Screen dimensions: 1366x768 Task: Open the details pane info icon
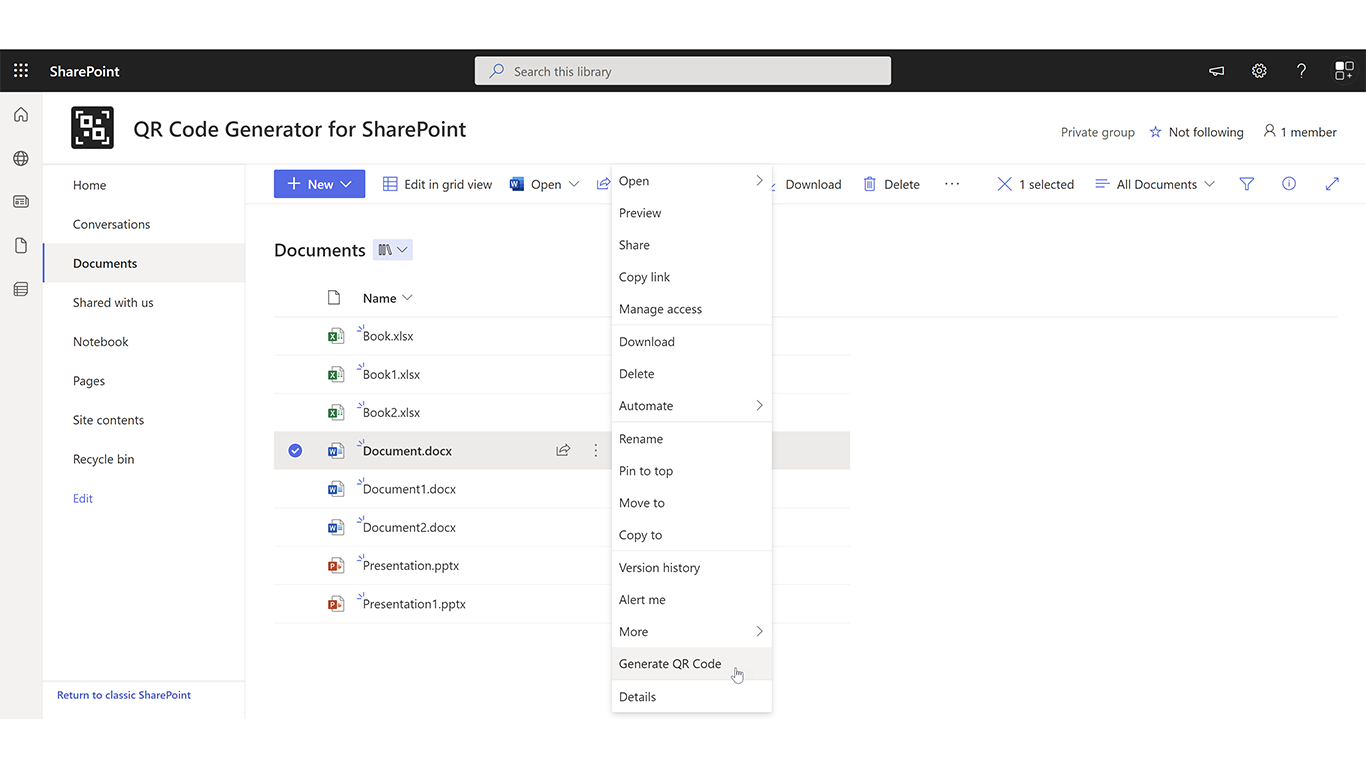(1289, 184)
